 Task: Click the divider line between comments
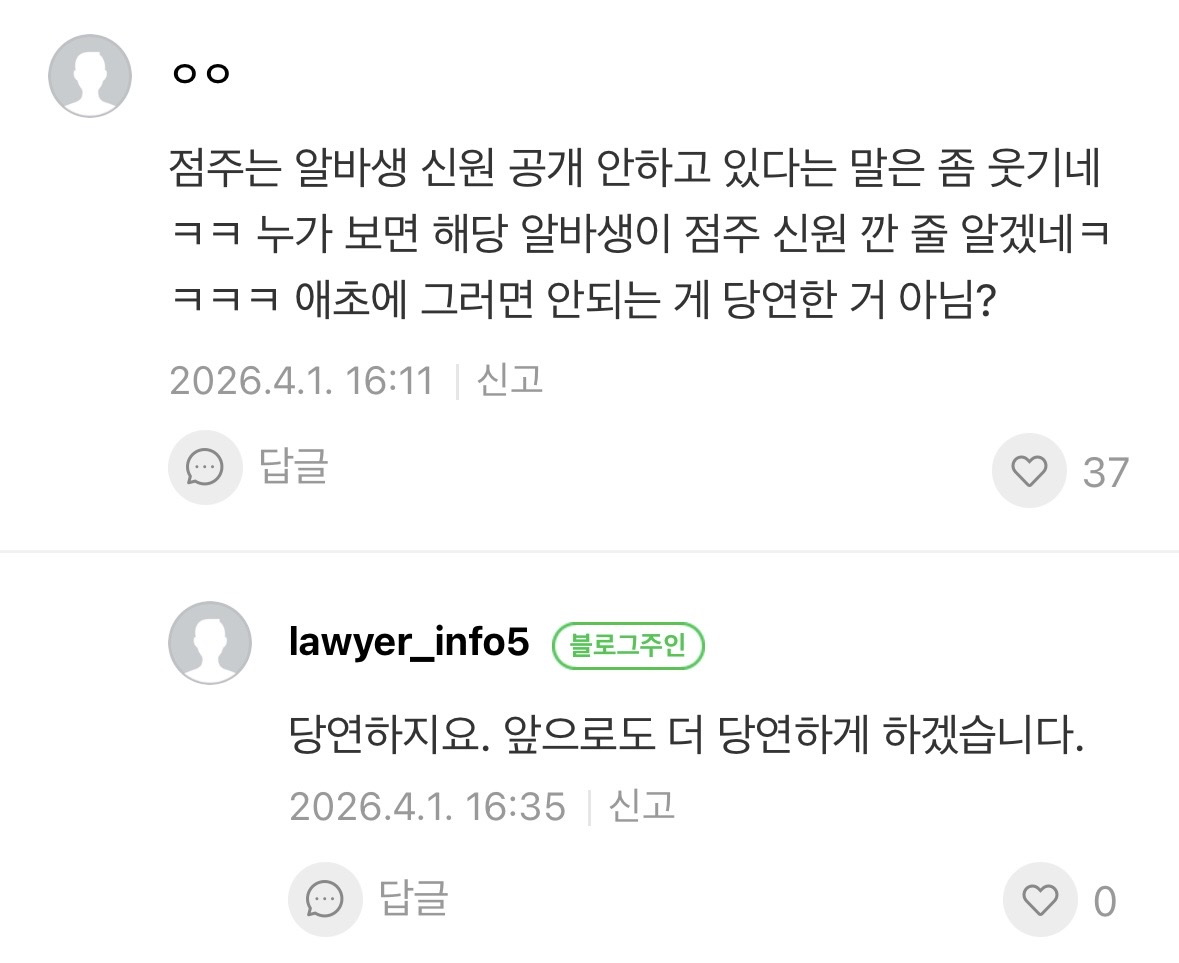[589, 551]
